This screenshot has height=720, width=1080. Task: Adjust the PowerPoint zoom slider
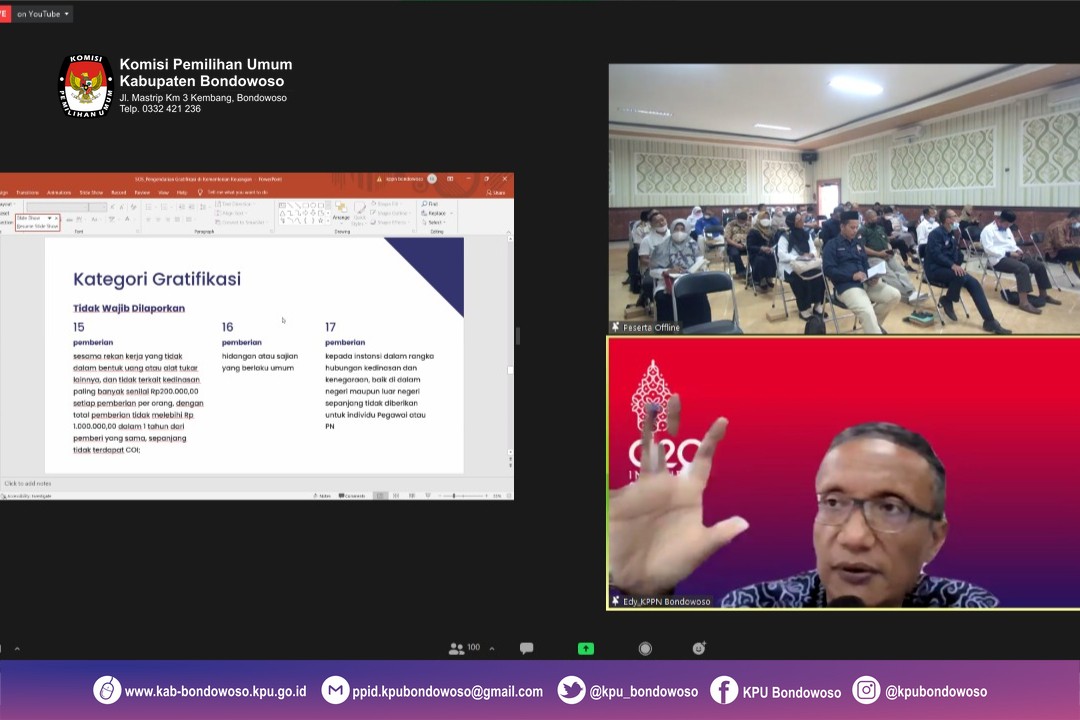(x=454, y=495)
